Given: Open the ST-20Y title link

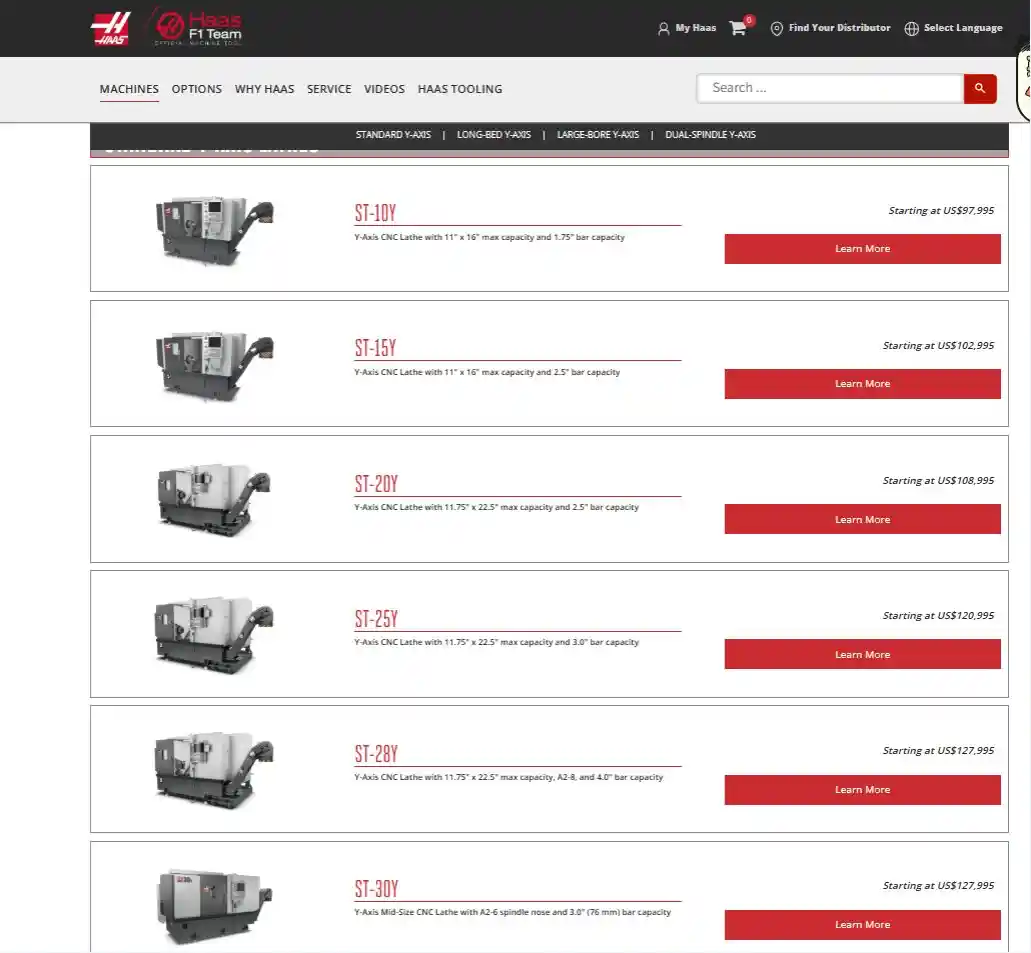Looking at the screenshot, I should click(376, 484).
